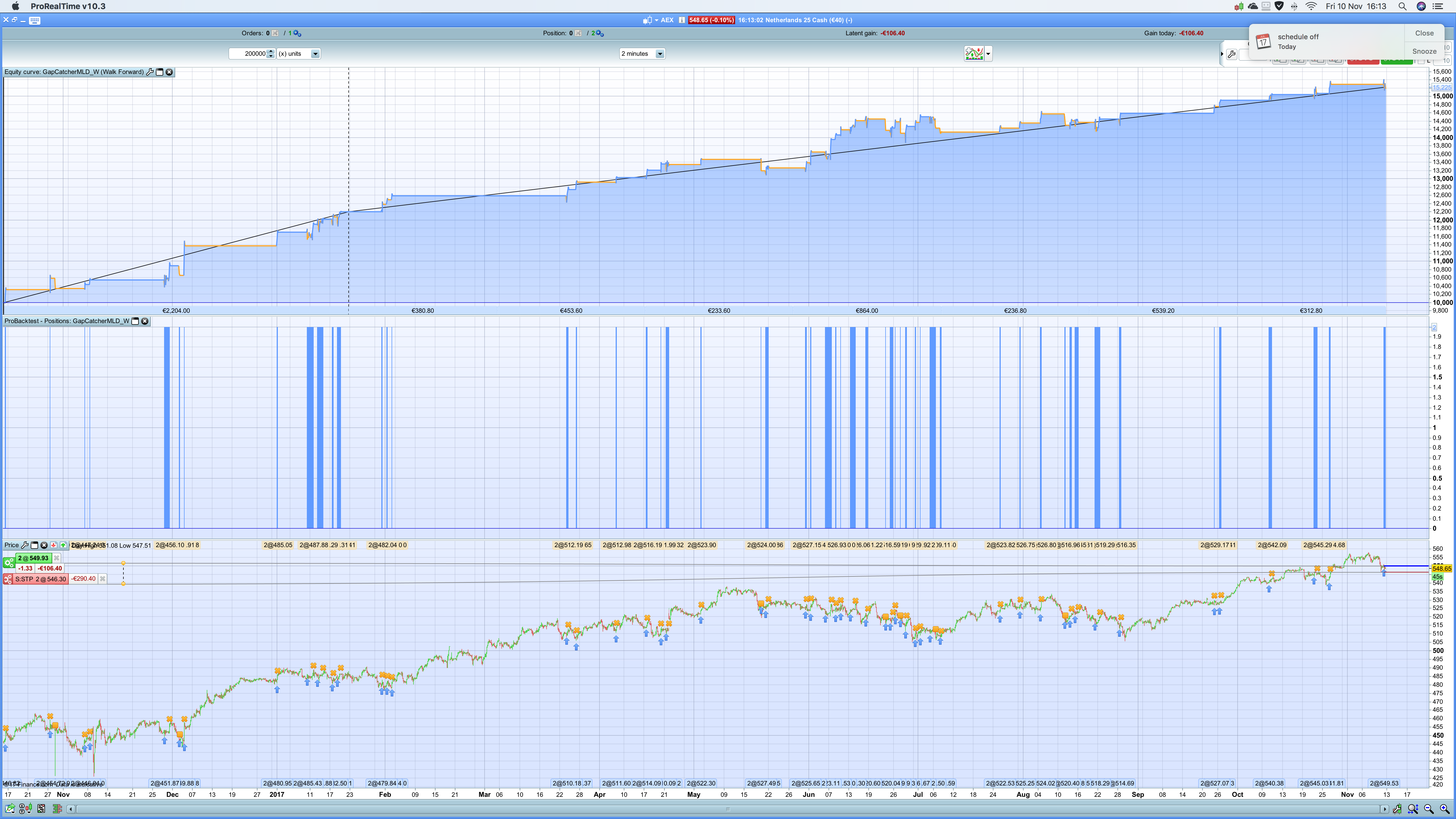The width and height of the screenshot is (1456, 819).
Task: Snooze the schedule off notification
Action: (1424, 51)
